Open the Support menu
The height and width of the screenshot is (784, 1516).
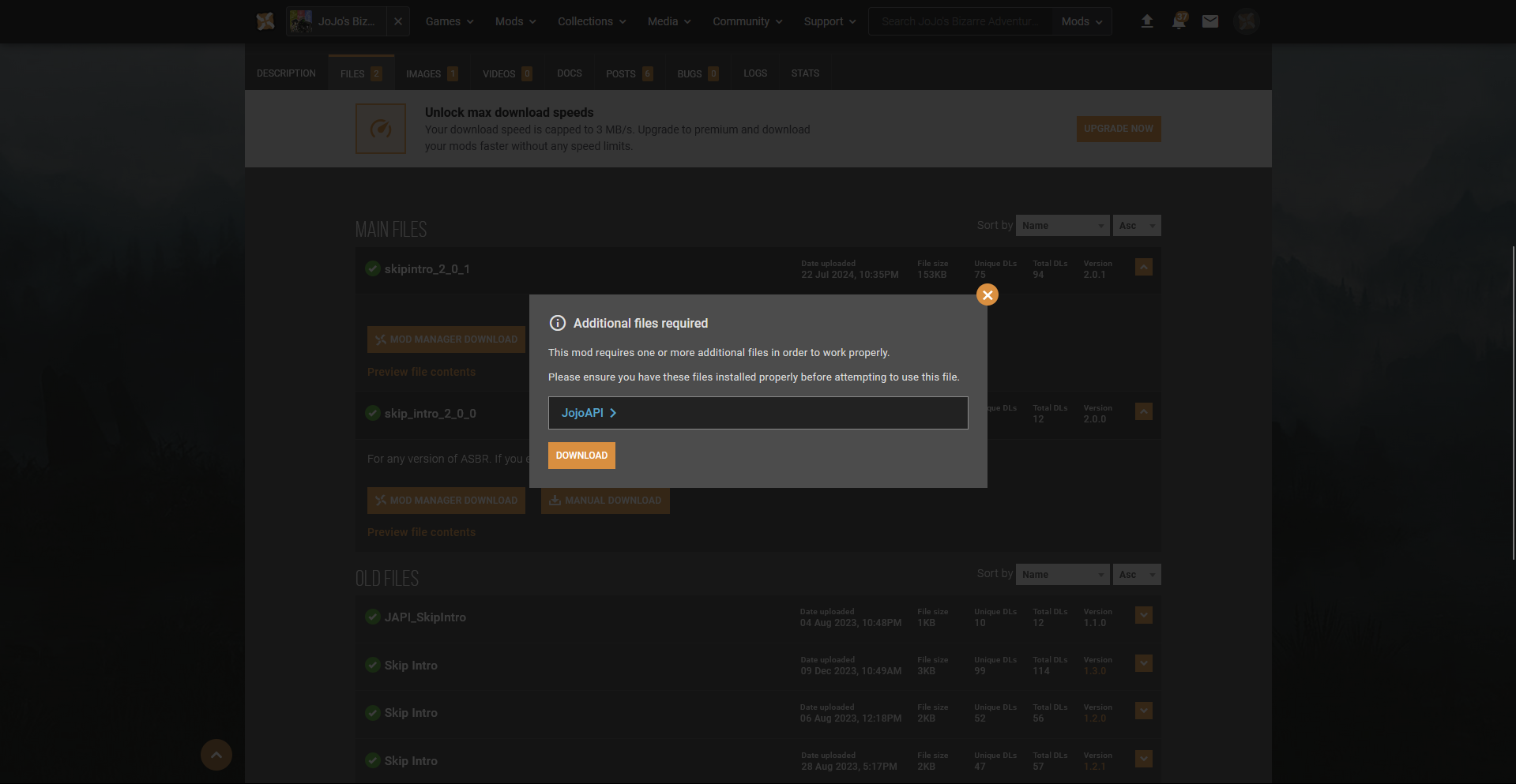point(829,21)
